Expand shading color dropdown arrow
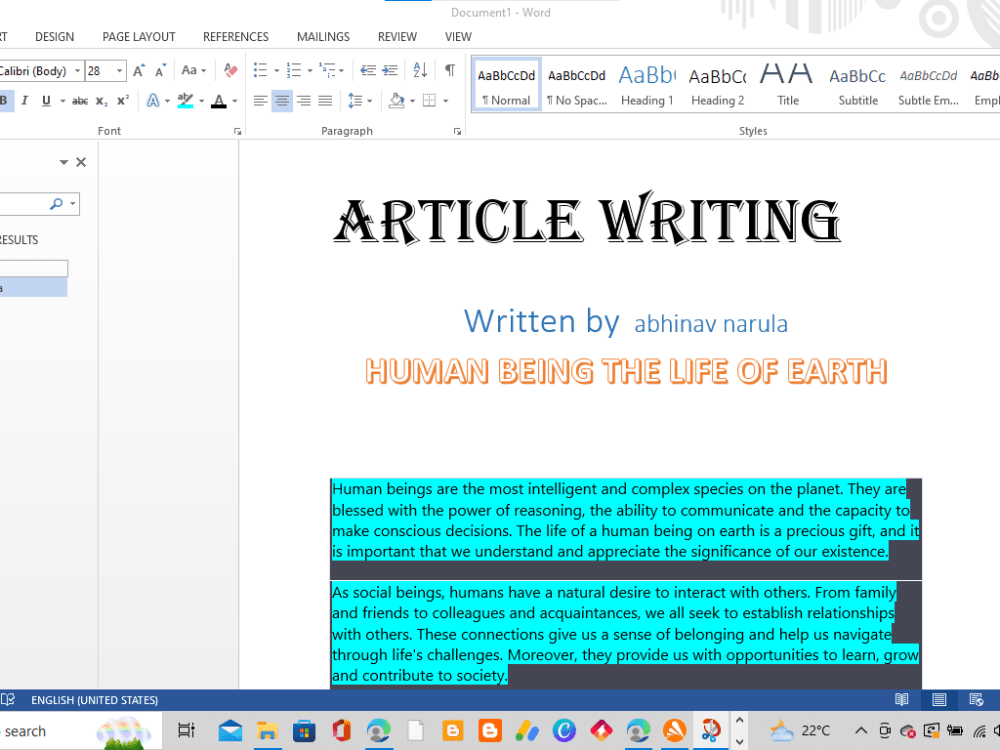1000x750 pixels. pyautogui.click(x=413, y=101)
